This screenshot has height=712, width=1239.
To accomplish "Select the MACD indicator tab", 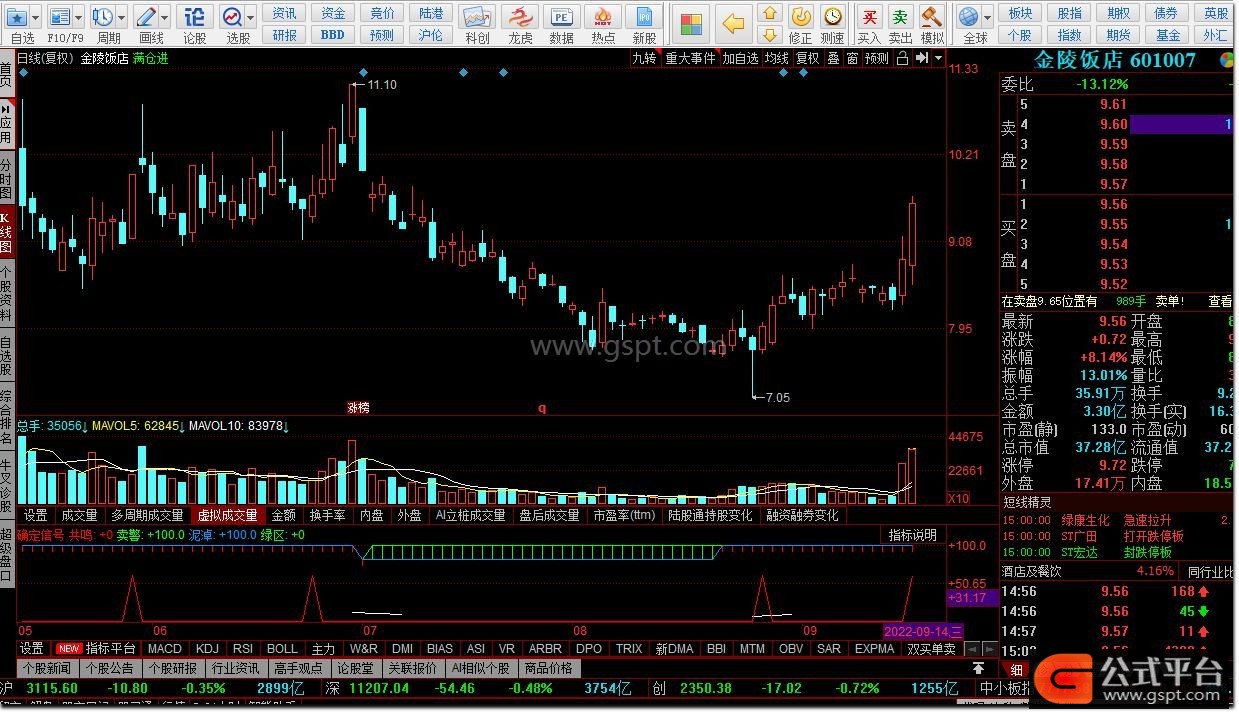I will (165, 649).
